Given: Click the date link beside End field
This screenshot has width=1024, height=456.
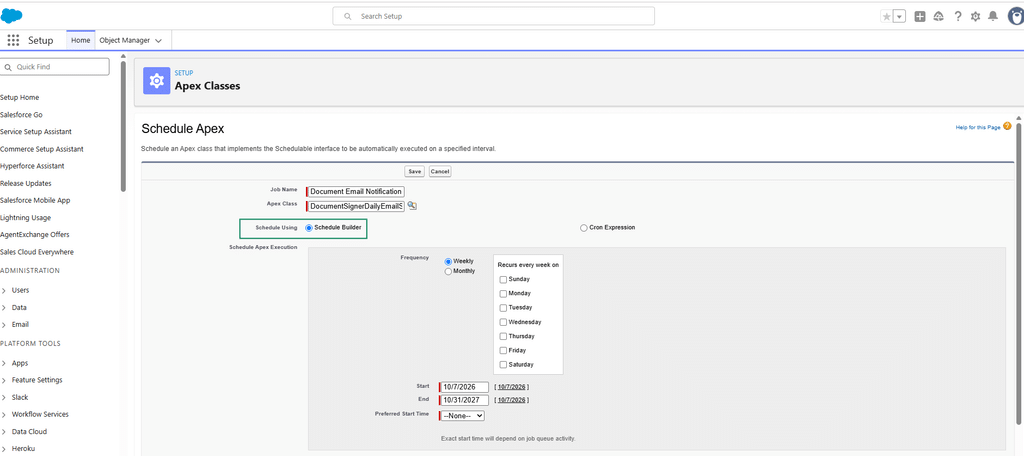Looking at the screenshot, I should [512, 400].
